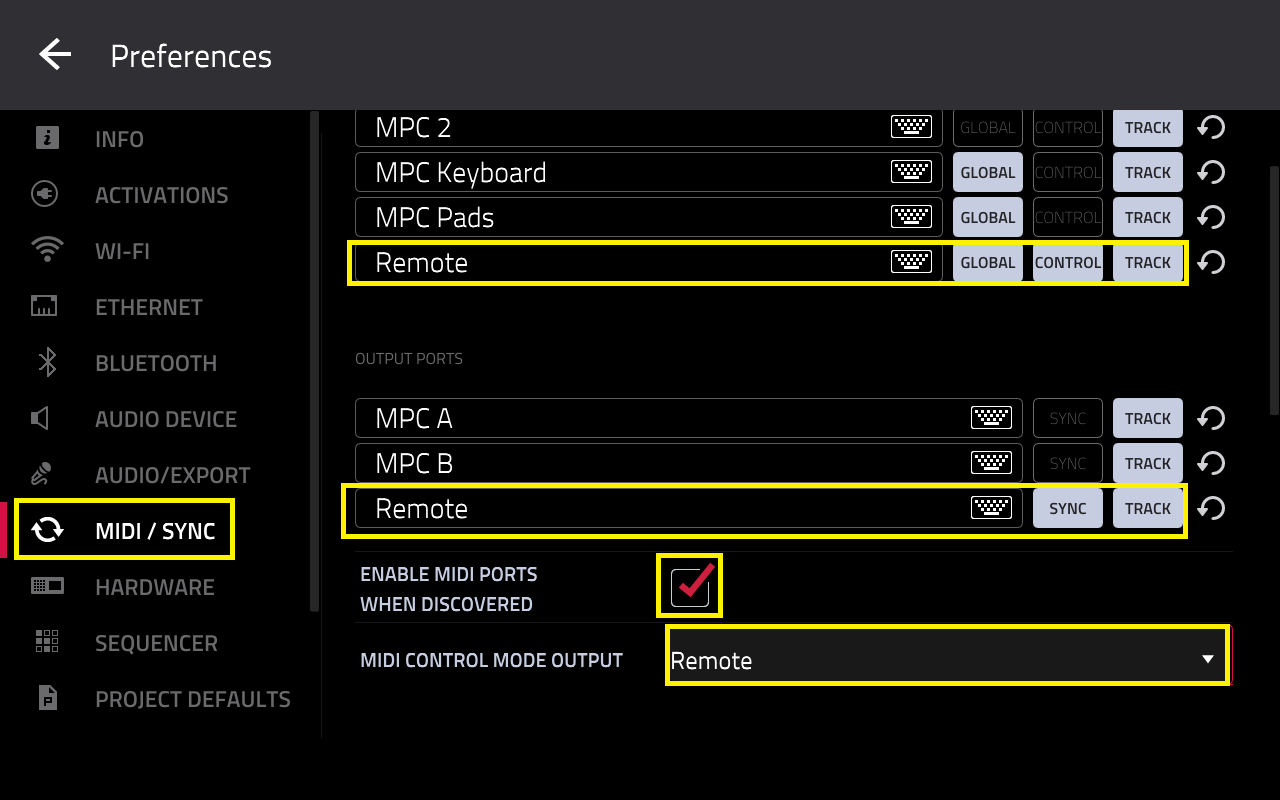Open the INFO preferences section
This screenshot has width=1280, height=800.
point(119,139)
